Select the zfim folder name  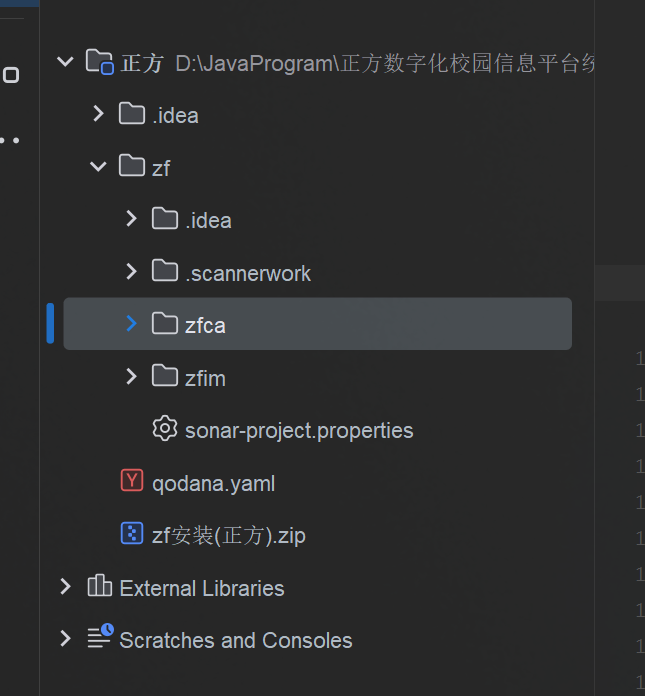click(x=205, y=378)
